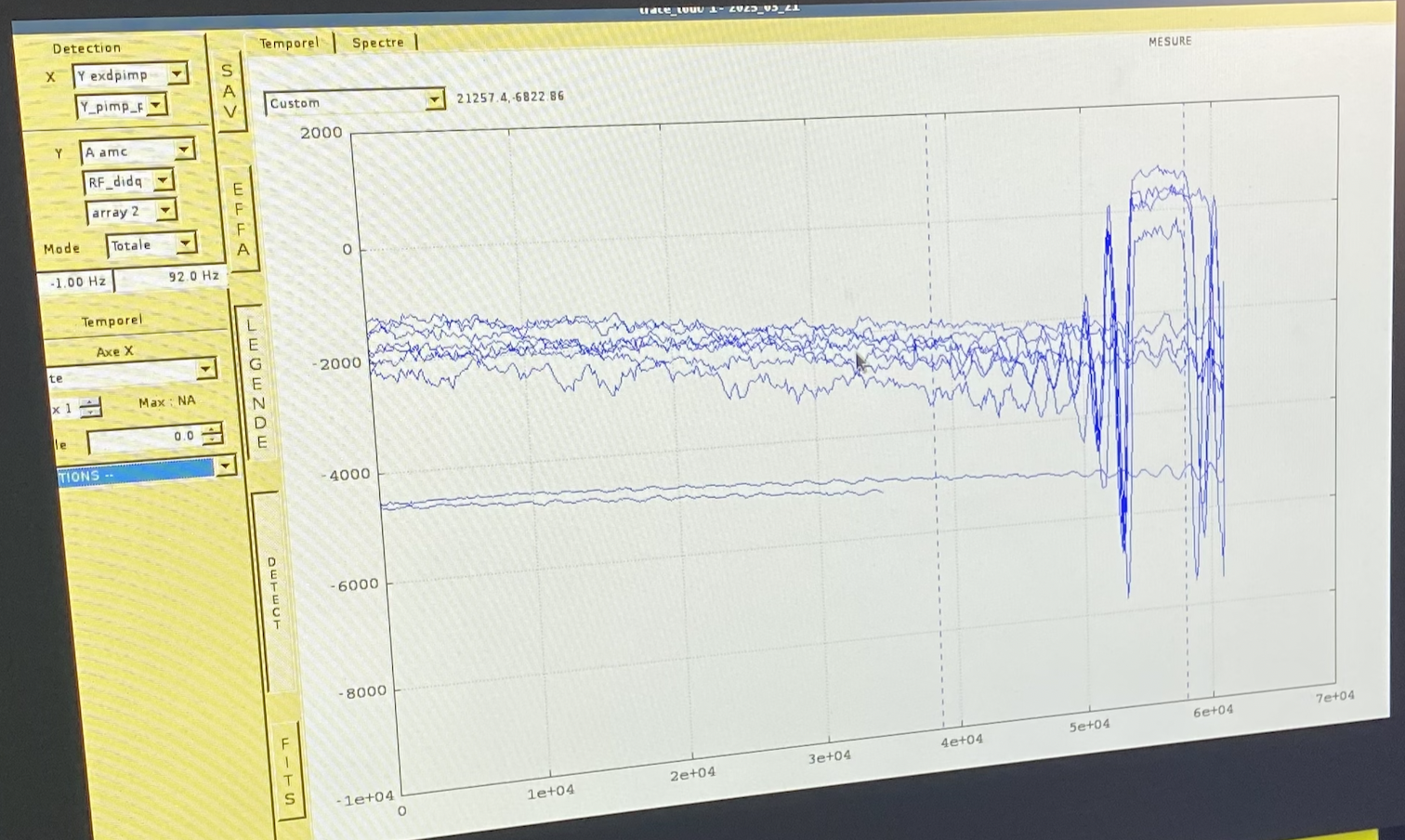Viewport: 1405px width, 840px height.
Task: Click the vertical SAV button
Action: tap(229, 91)
